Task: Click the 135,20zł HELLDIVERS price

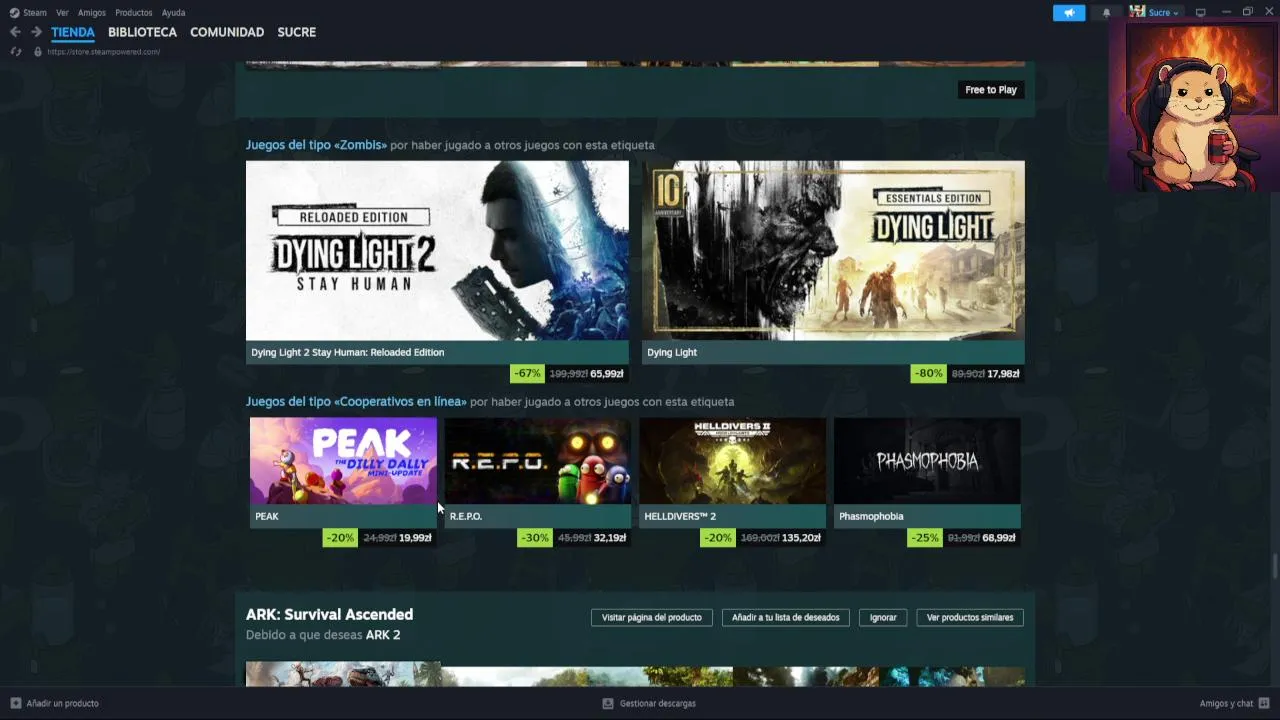Action: point(801,538)
